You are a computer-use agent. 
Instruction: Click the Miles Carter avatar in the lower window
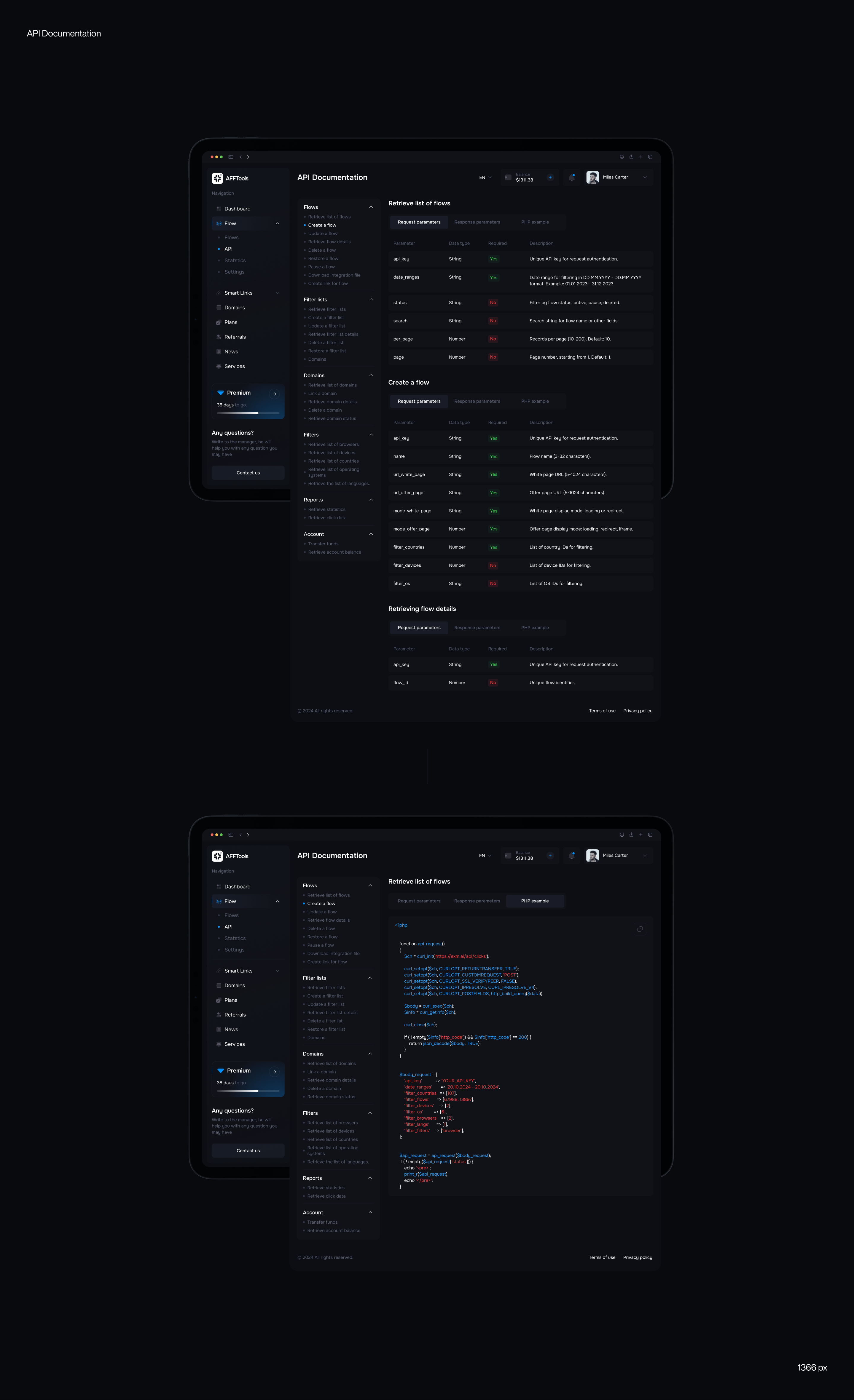coord(592,855)
